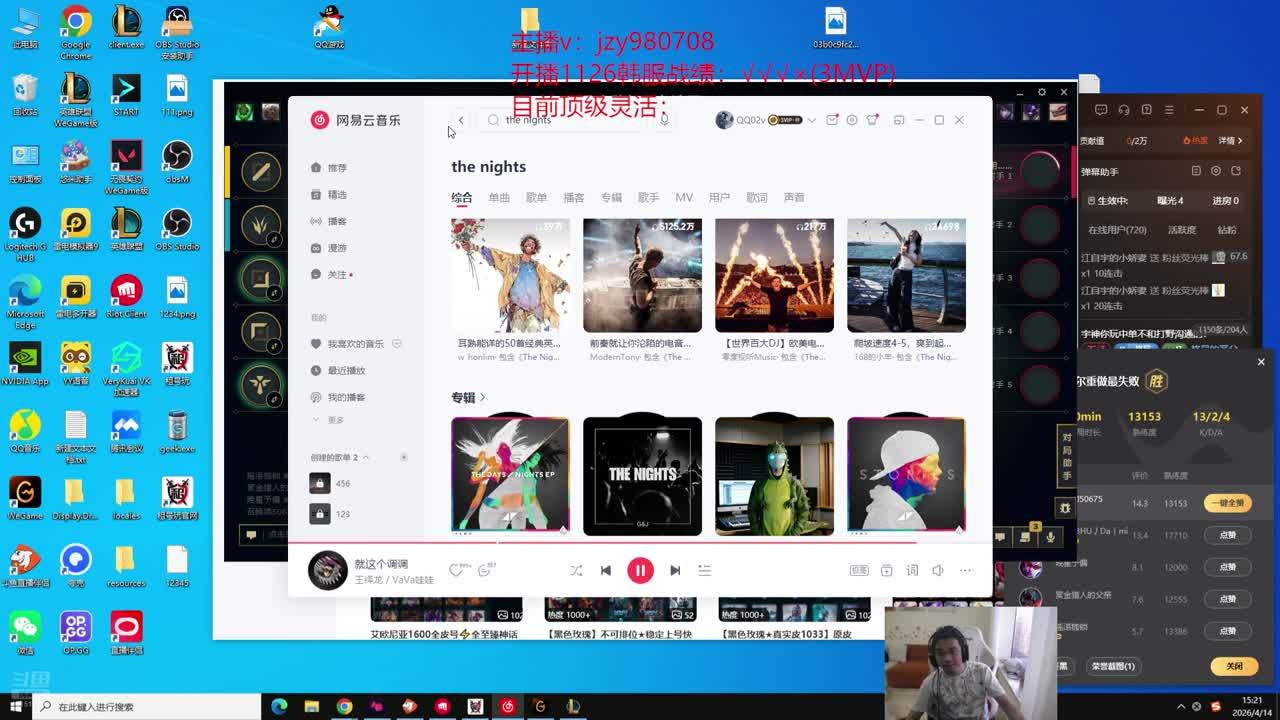Click the volume speaker icon
Image resolution: width=1280 pixels, height=720 pixels.
[x=938, y=570]
